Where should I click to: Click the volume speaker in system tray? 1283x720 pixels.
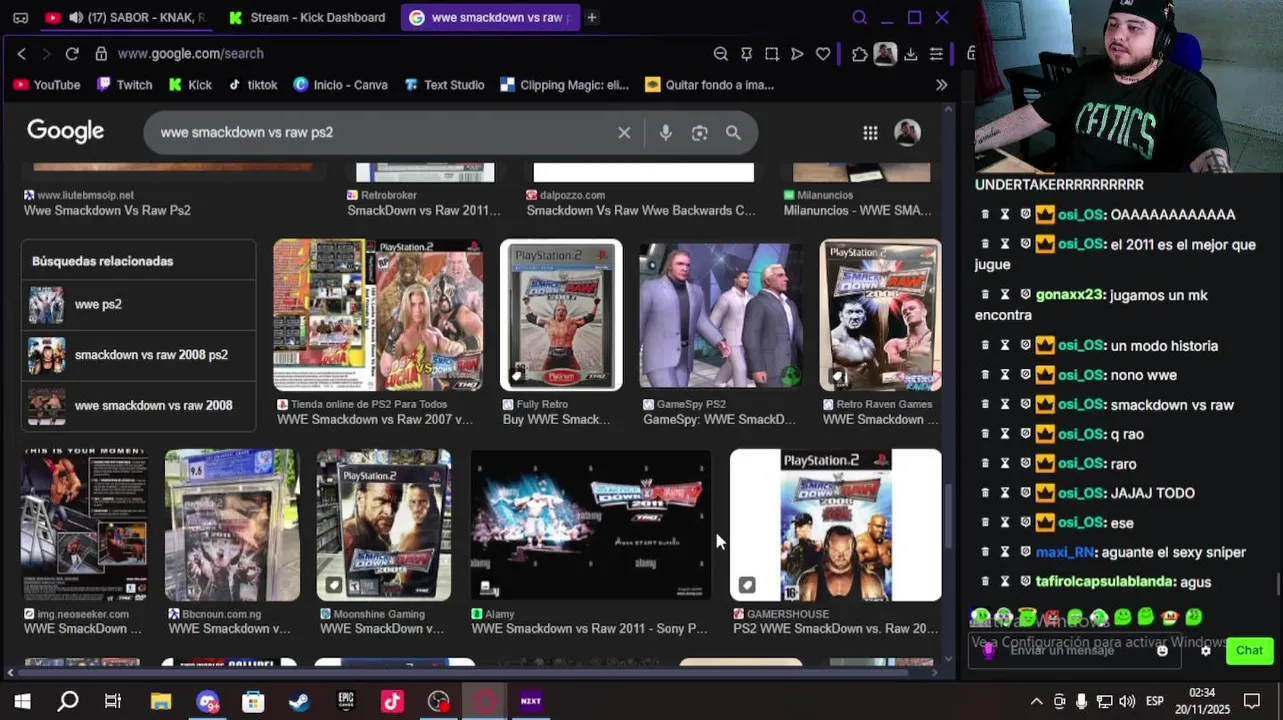1127,701
